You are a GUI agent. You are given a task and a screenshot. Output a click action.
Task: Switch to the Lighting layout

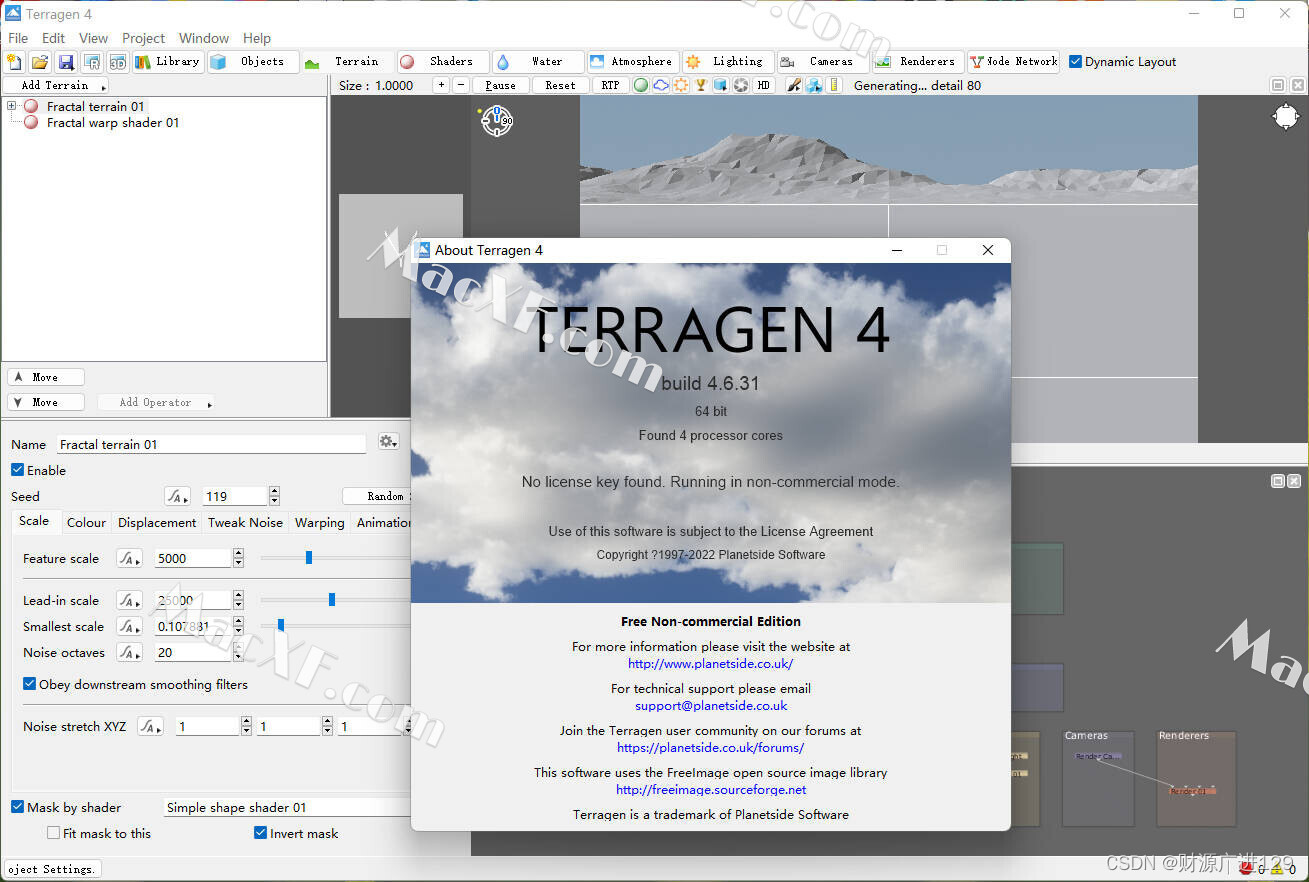[728, 62]
